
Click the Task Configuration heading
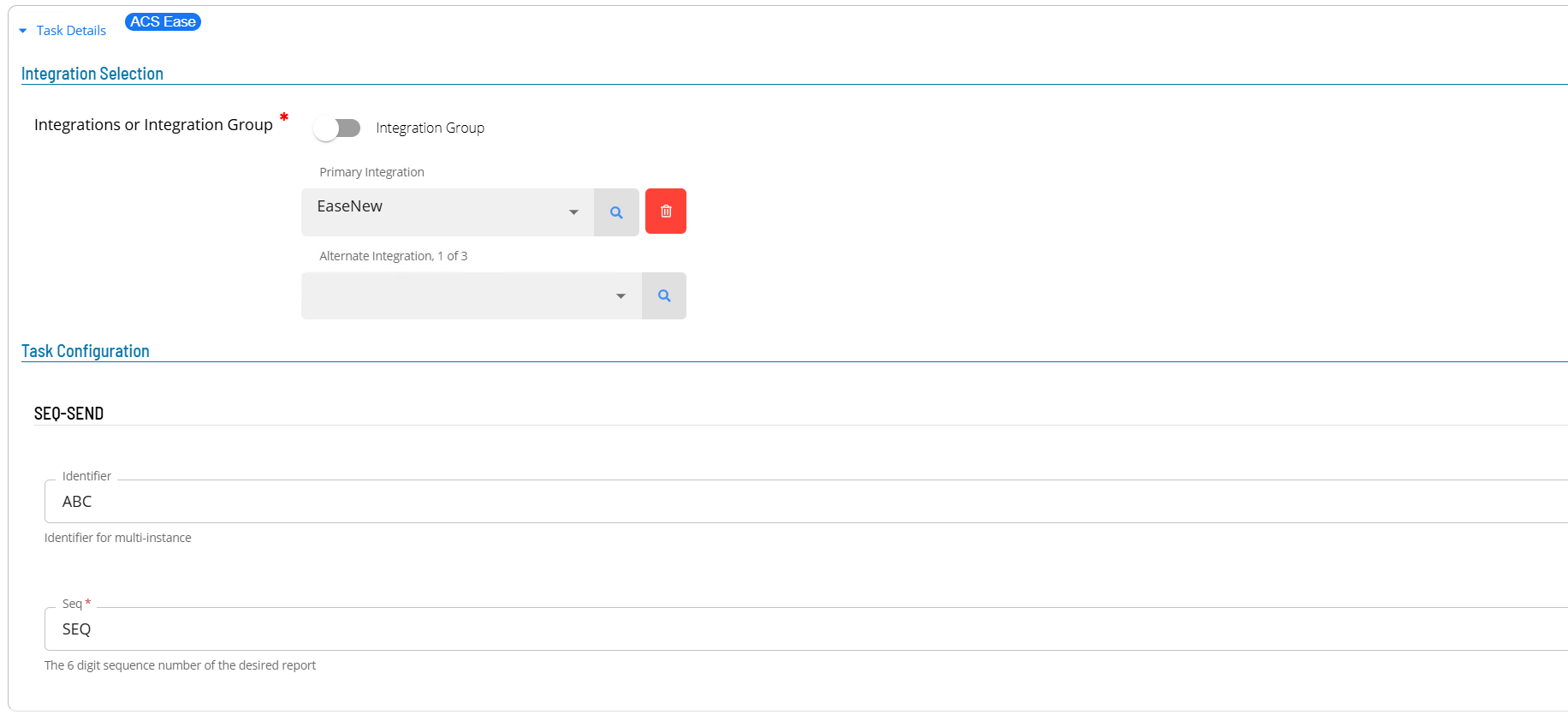tap(86, 351)
